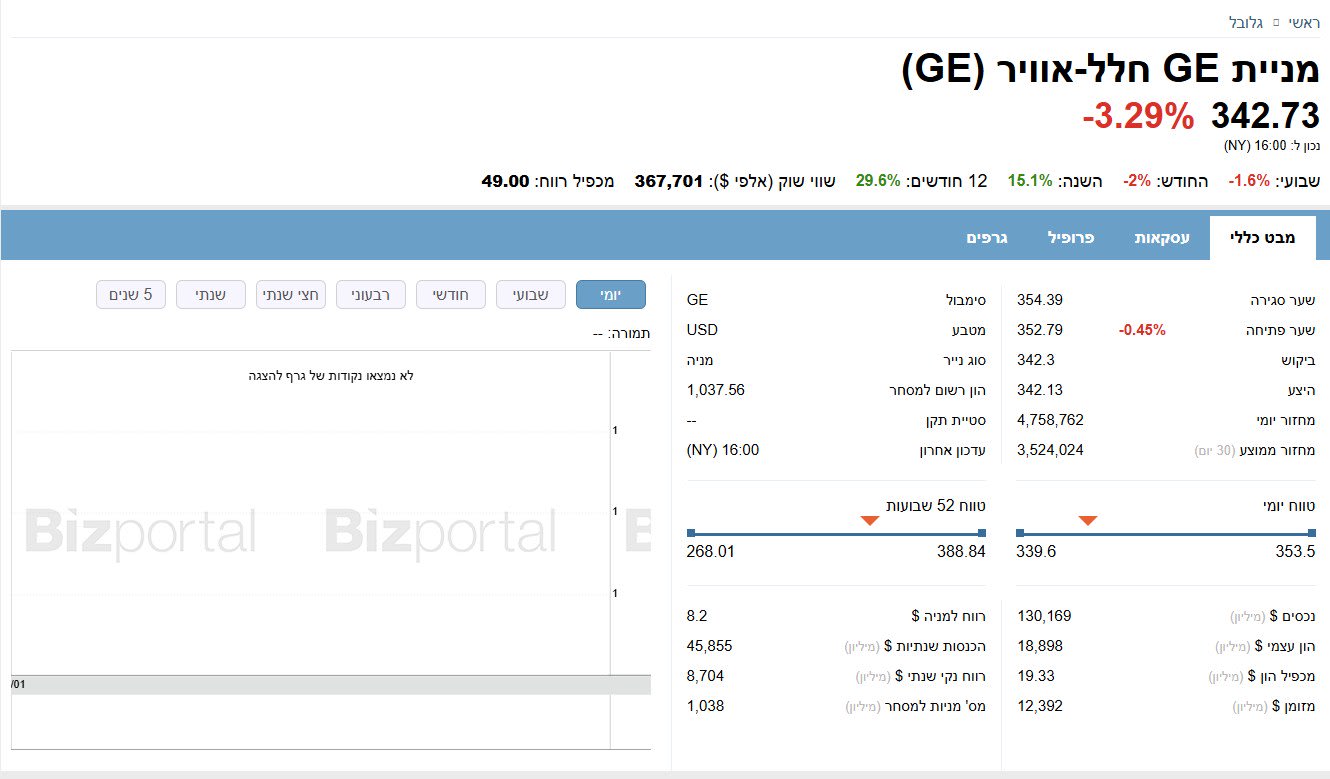The image size is (1330, 779).
Task: Click the נכסים value 130,169
Action: pyautogui.click(x=1044, y=616)
